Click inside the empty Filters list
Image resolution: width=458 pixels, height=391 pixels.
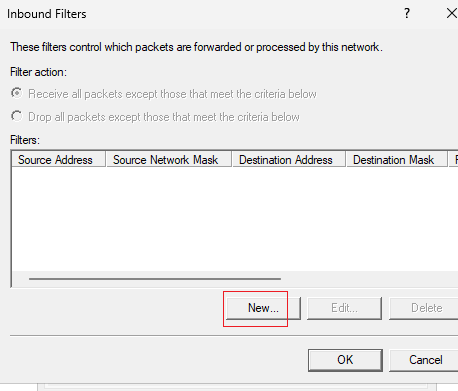click(233, 218)
